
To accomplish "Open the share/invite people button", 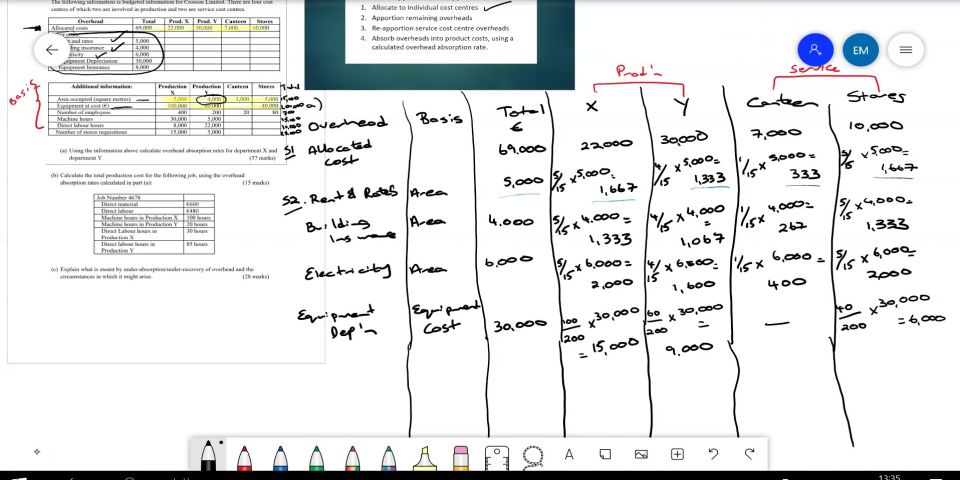I will click(815, 49).
